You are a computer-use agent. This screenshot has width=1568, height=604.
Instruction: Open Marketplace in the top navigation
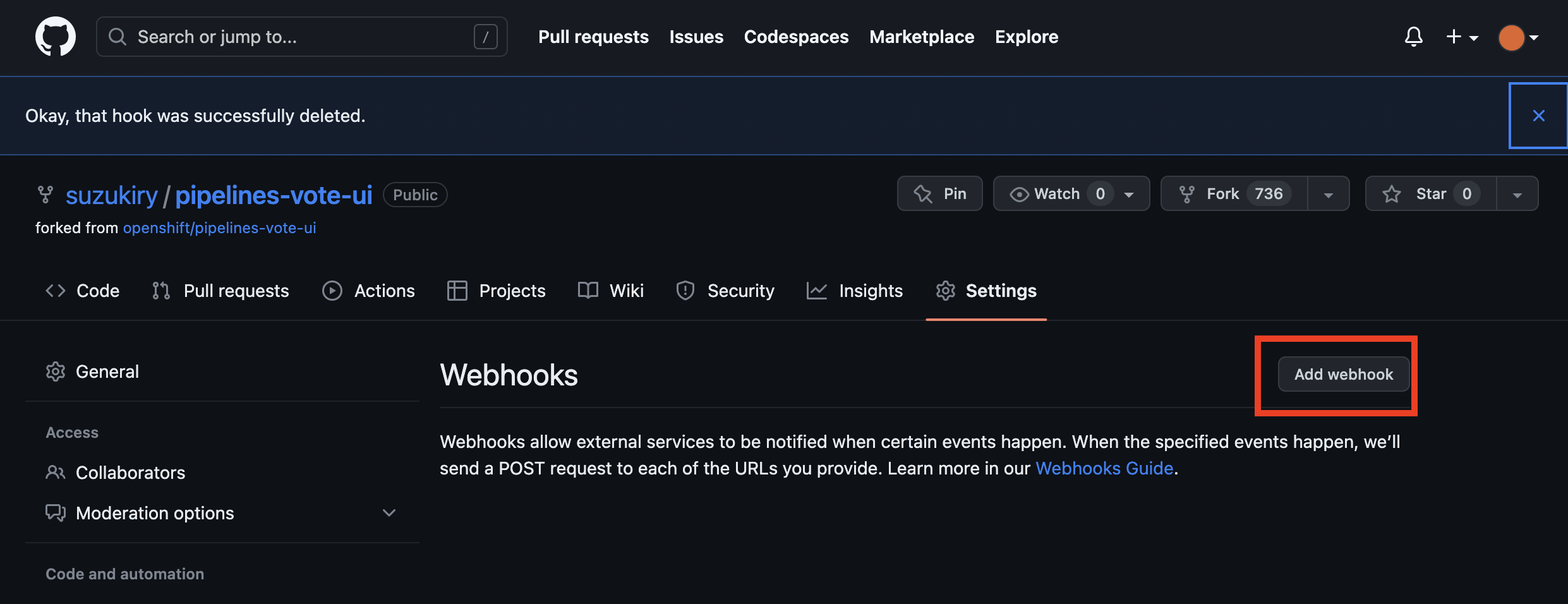pyautogui.click(x=922, y=37)
